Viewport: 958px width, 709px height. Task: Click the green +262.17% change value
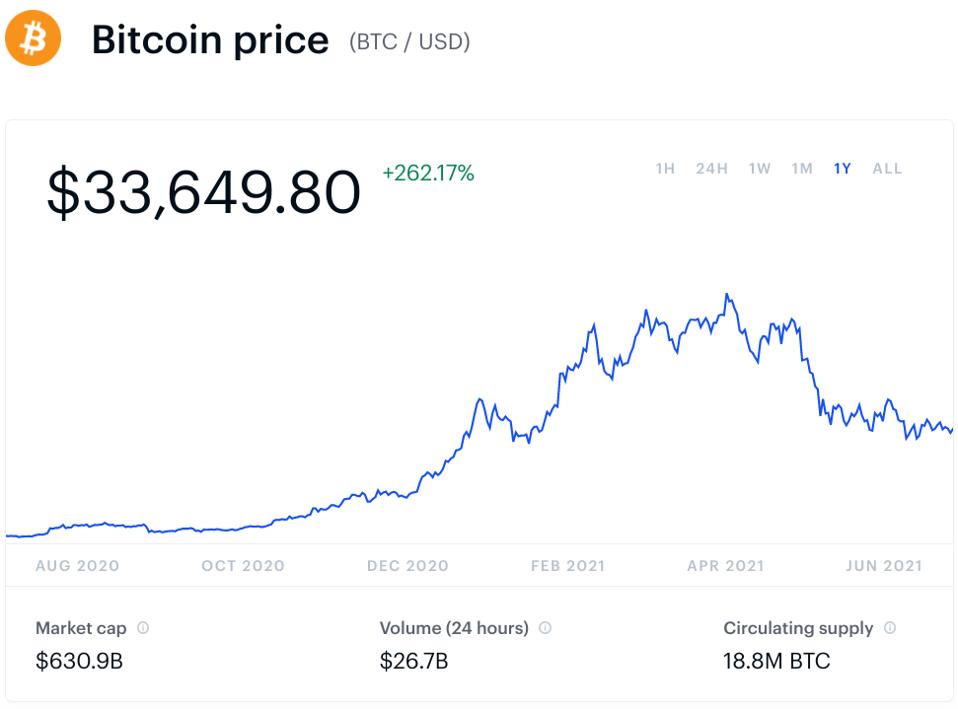[x=428, y=174]
